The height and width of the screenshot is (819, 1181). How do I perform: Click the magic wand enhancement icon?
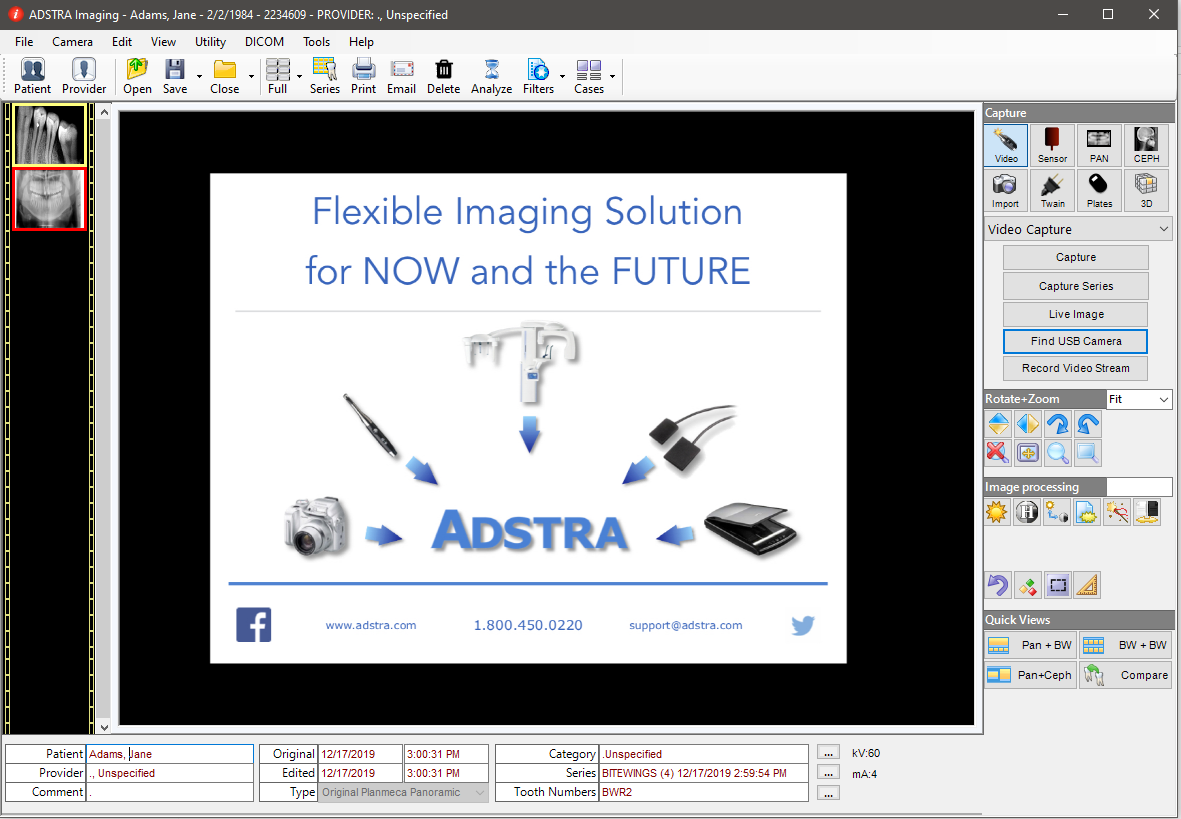click(1117, 512)
